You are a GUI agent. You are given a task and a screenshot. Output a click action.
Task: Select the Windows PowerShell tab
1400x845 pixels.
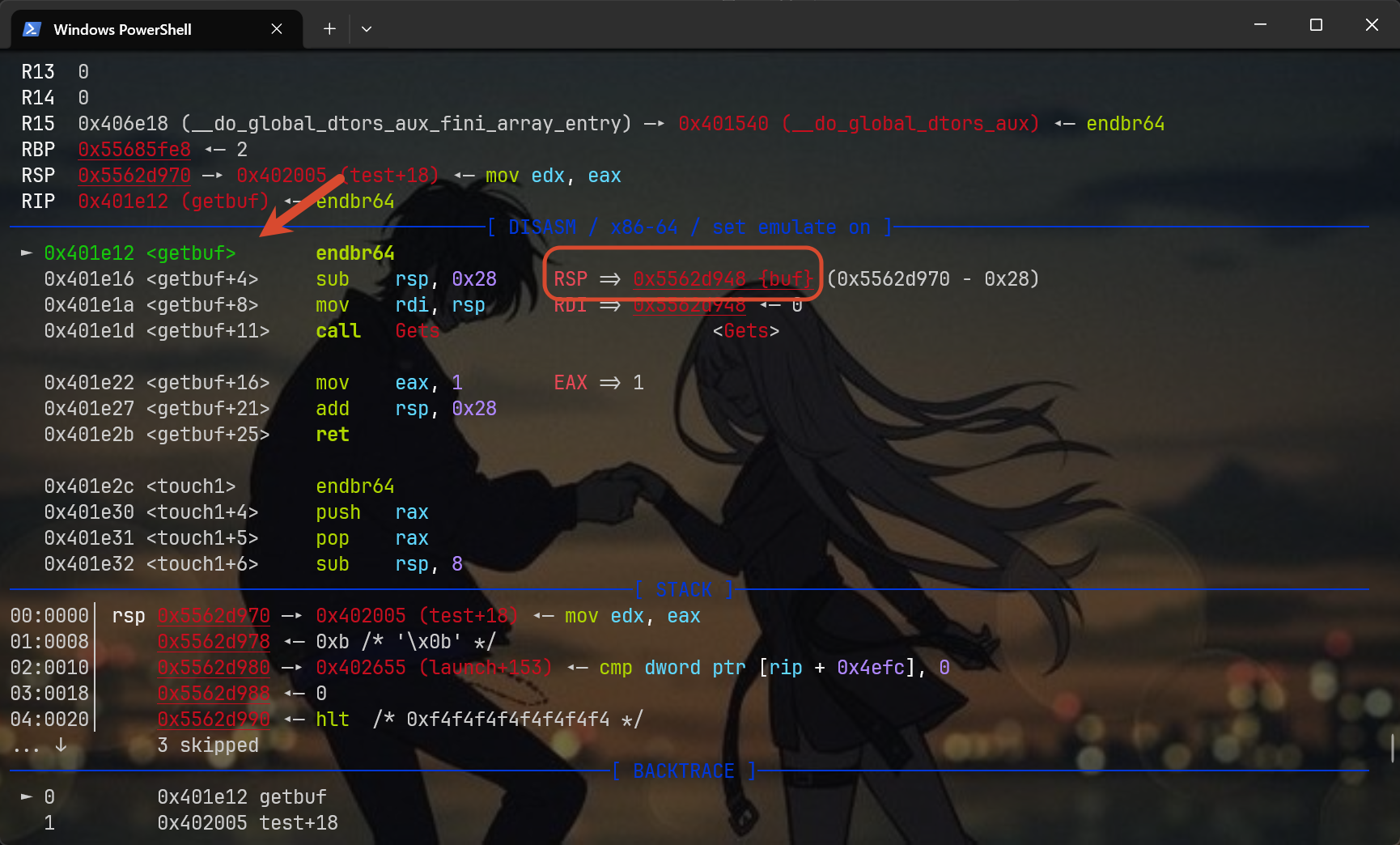pyautogui.click(x=157, y=29)
